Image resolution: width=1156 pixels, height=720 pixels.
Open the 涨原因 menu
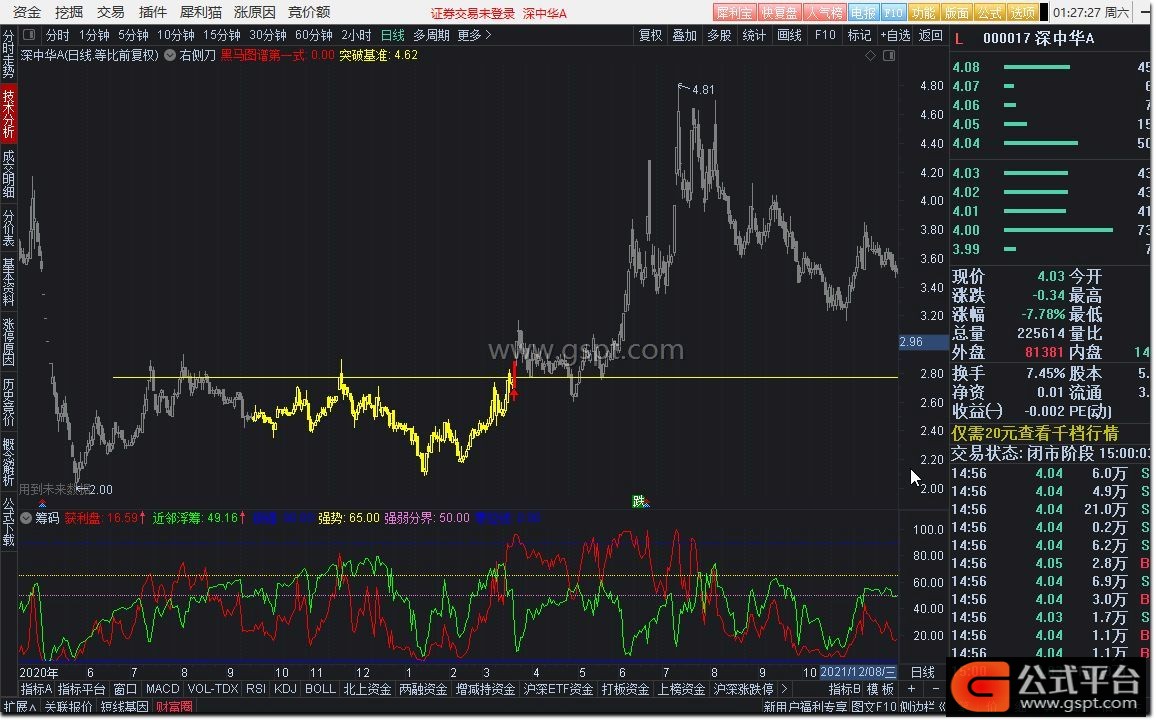coord(254,13)
